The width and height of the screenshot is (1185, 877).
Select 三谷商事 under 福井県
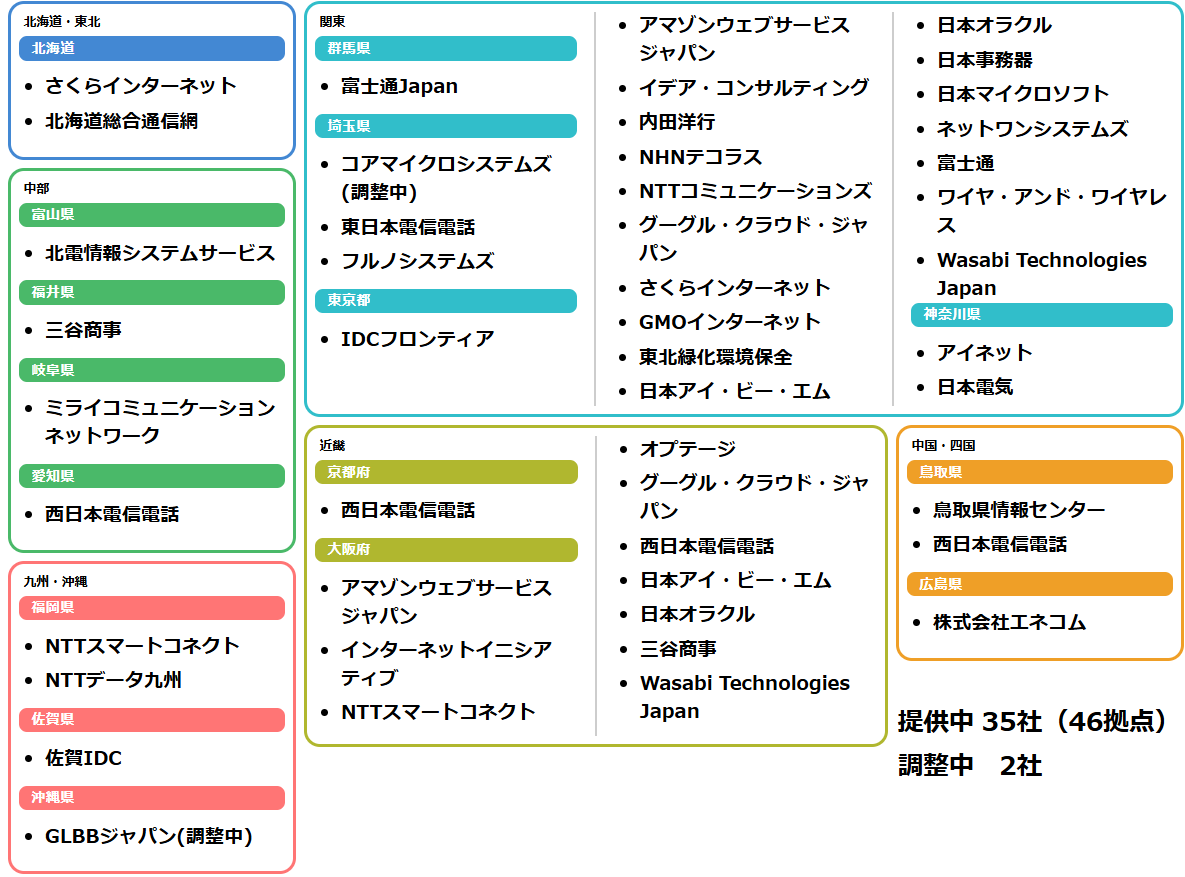[83, 330]
